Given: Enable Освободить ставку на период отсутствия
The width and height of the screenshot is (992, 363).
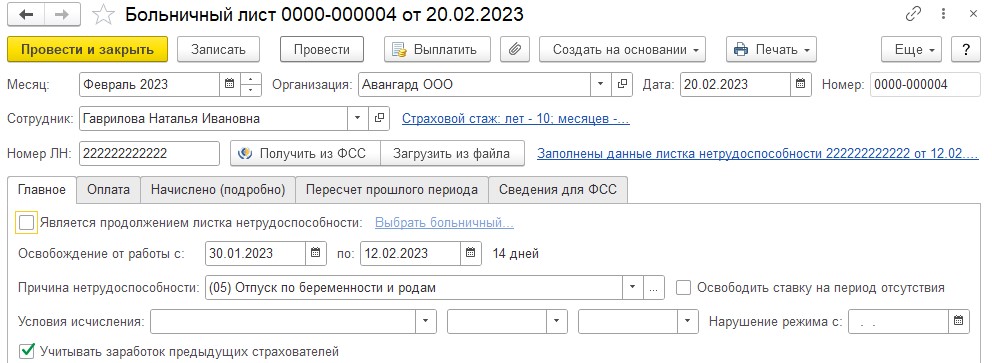Looking at the screenshot, I should 684,288.
